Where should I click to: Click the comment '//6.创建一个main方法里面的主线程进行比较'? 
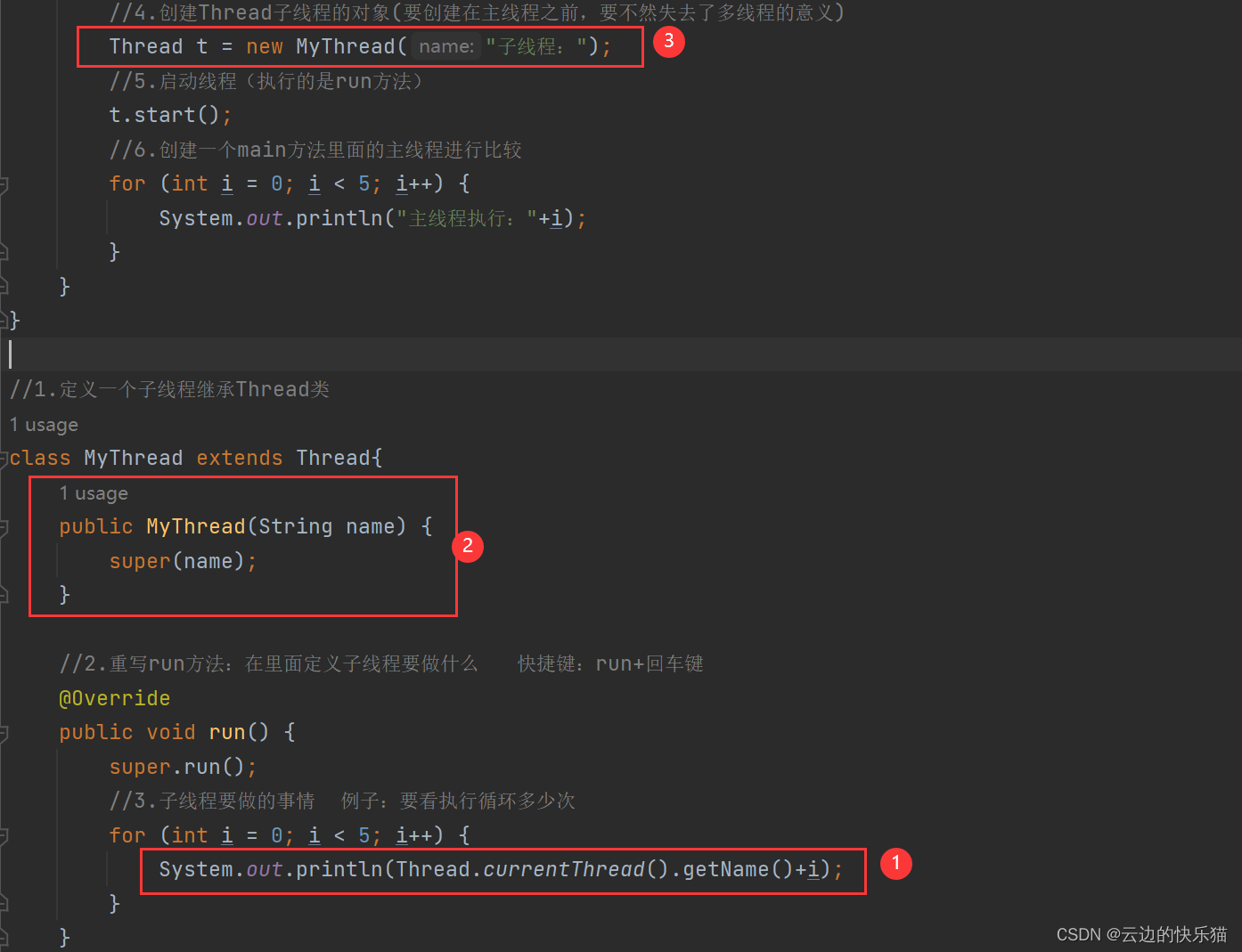coord(315,151)
